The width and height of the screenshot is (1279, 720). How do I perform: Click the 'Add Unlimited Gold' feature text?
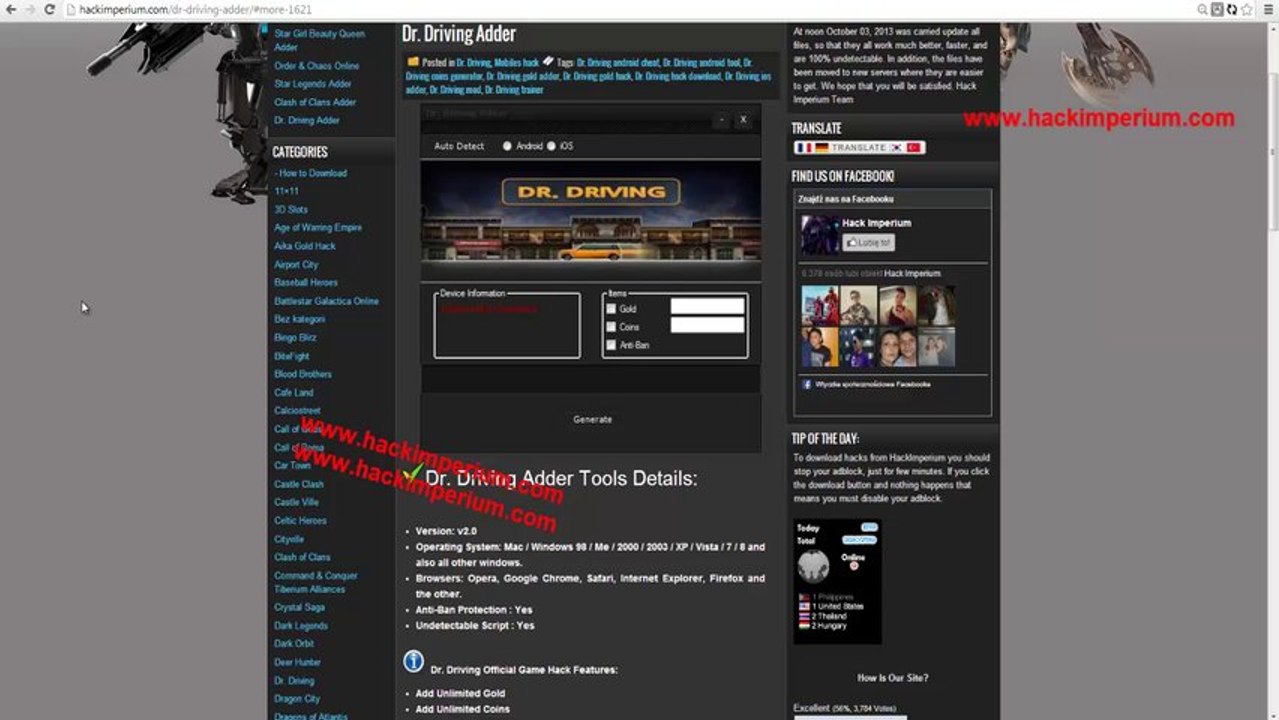coord(460,693)
